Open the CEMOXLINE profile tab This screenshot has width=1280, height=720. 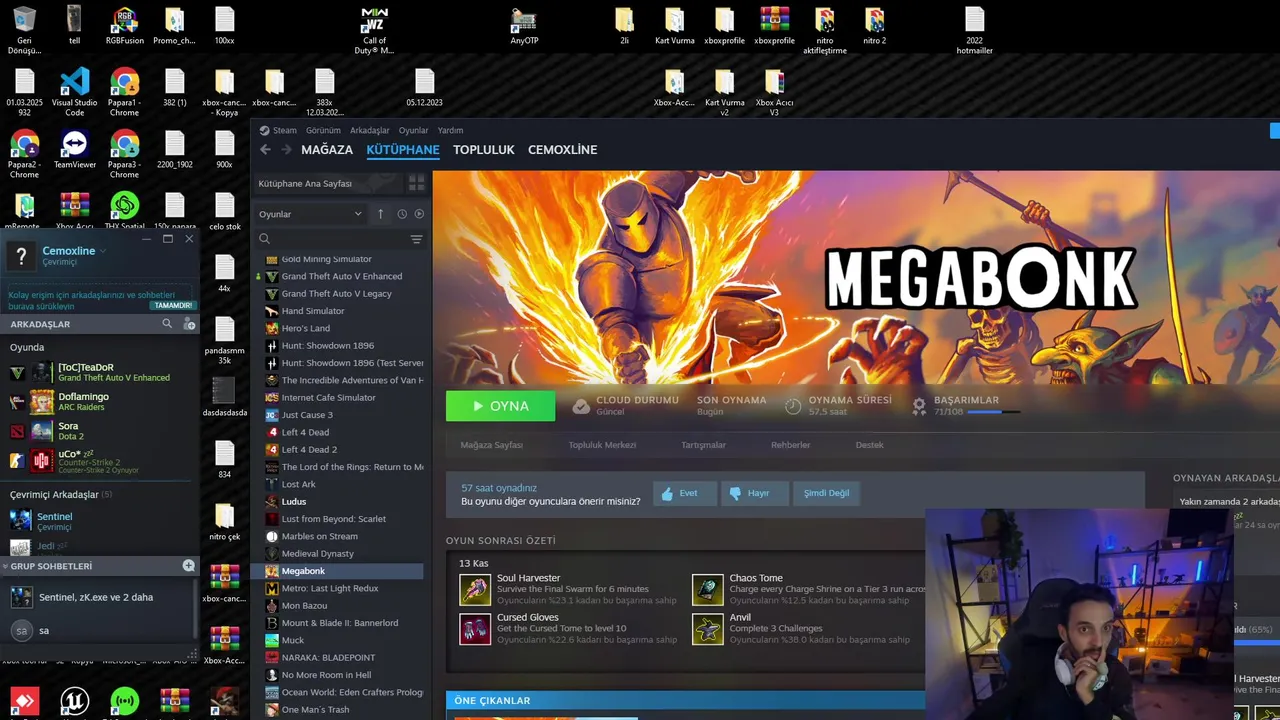(x=562, y=149)
